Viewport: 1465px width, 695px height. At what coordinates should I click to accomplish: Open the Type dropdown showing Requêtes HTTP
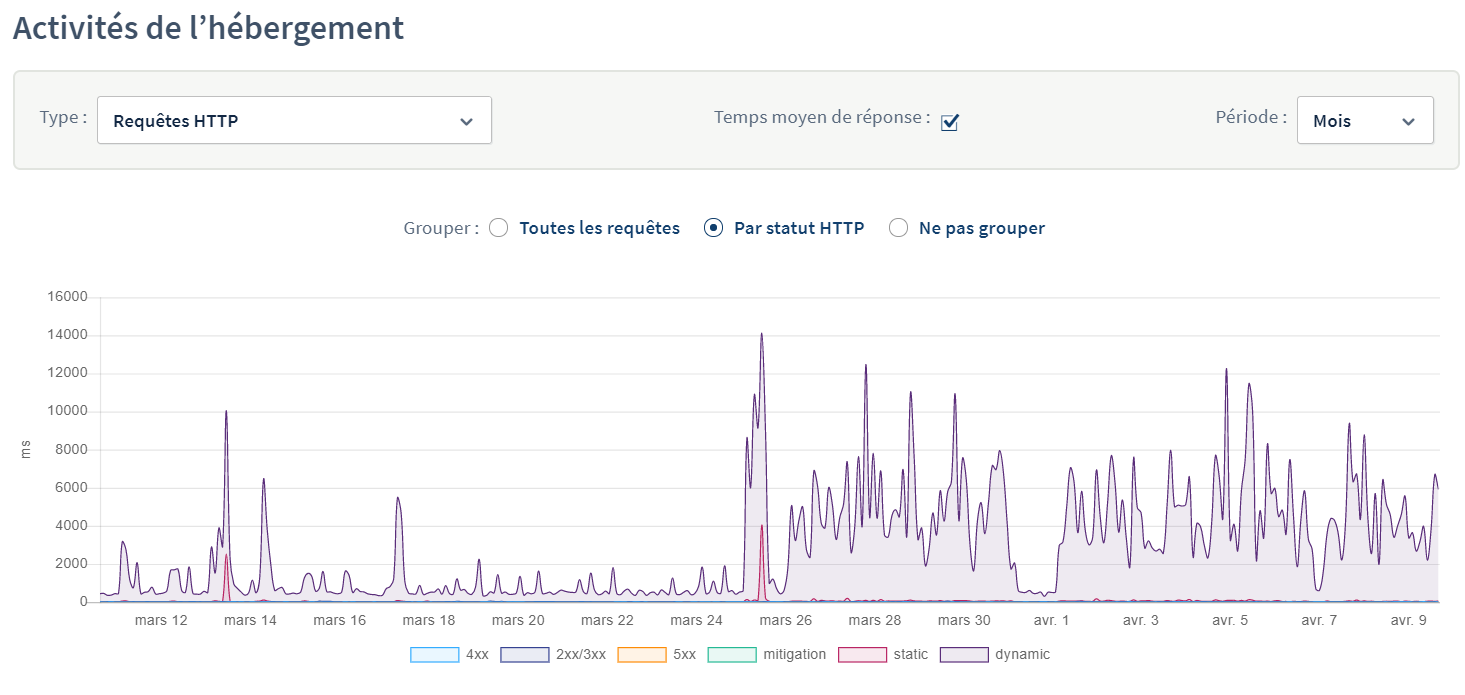click(x=293, y=121)
